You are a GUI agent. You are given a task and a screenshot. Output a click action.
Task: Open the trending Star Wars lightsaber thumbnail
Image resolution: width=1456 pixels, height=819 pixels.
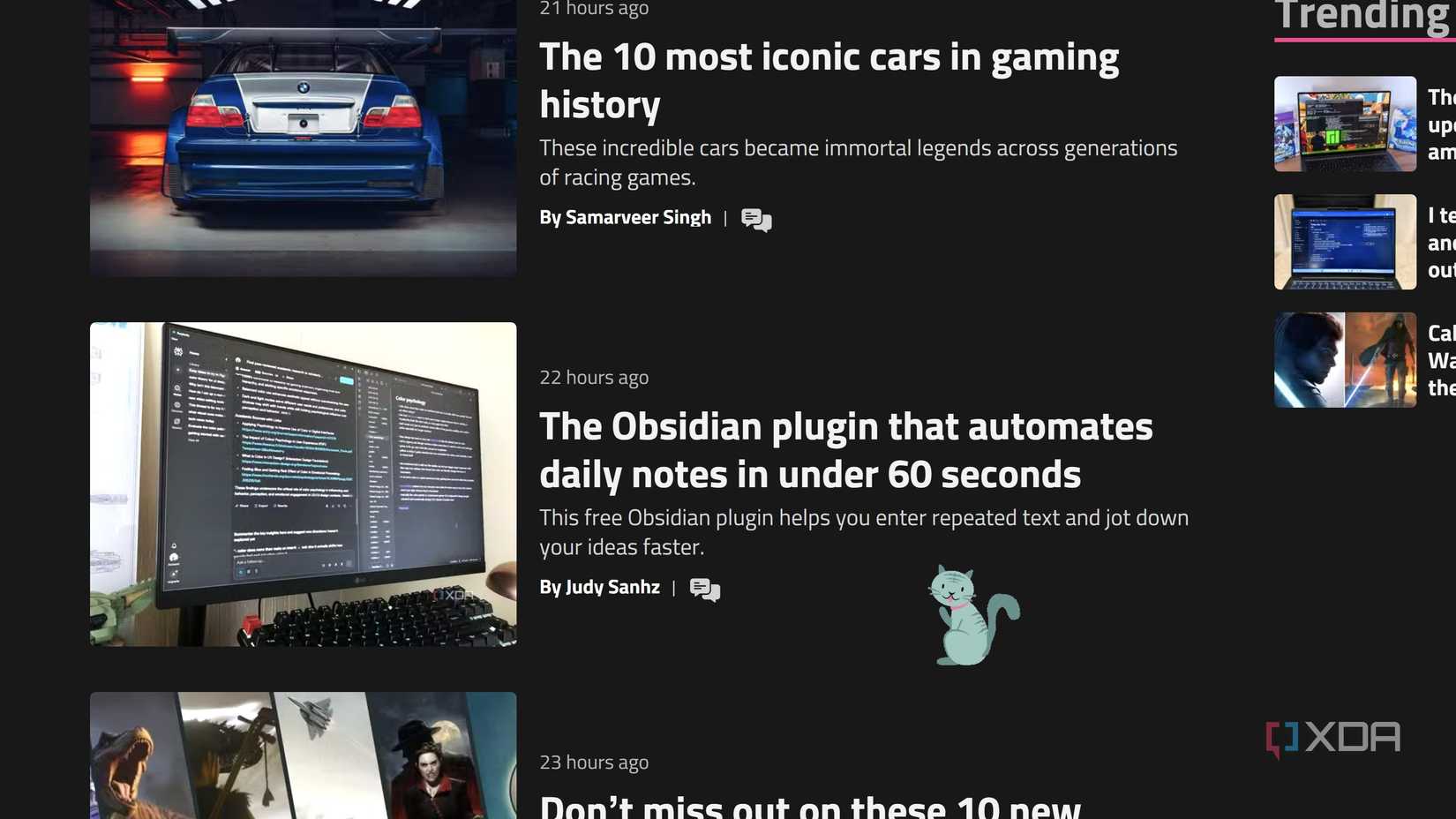pos(1345,360)
